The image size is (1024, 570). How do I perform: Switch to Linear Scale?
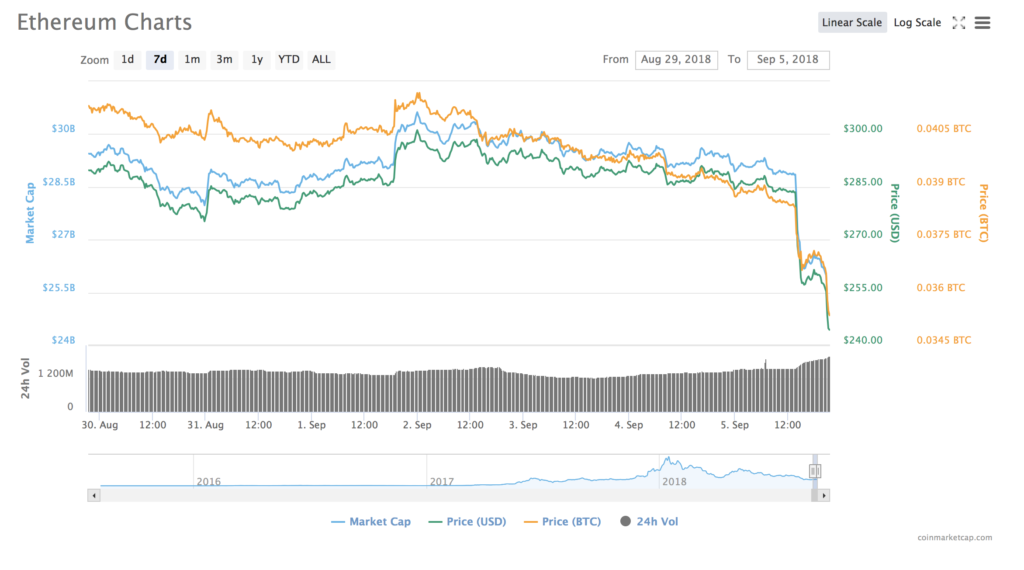pyautogui.click(x=852, y=23)
